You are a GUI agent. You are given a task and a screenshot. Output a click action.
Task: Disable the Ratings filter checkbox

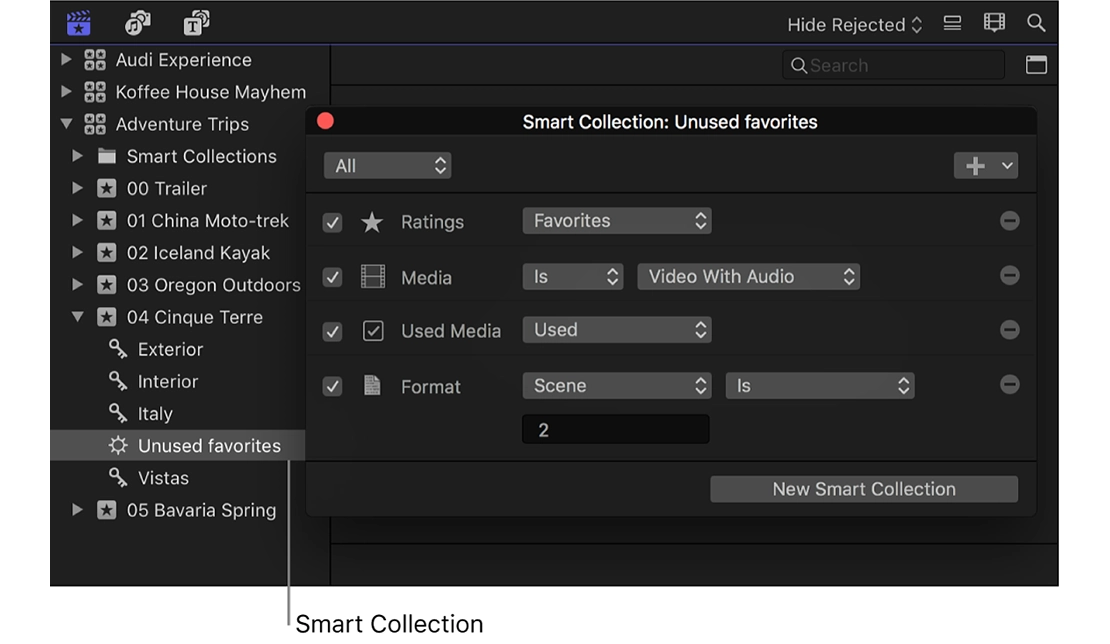(x=332, y=222)
